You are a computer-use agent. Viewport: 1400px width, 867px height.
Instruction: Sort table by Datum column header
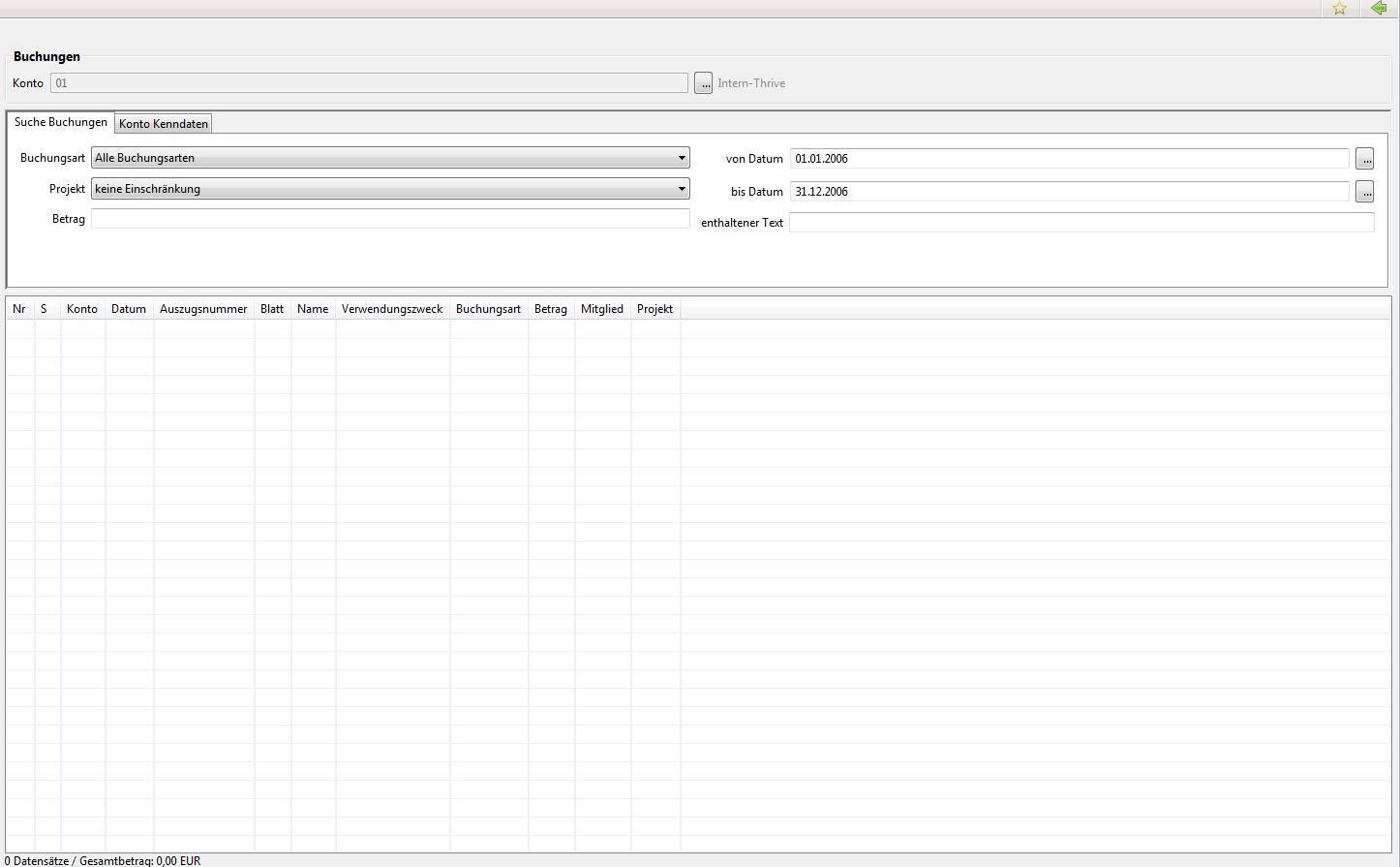pyautogui.click(x=129, y=309)
